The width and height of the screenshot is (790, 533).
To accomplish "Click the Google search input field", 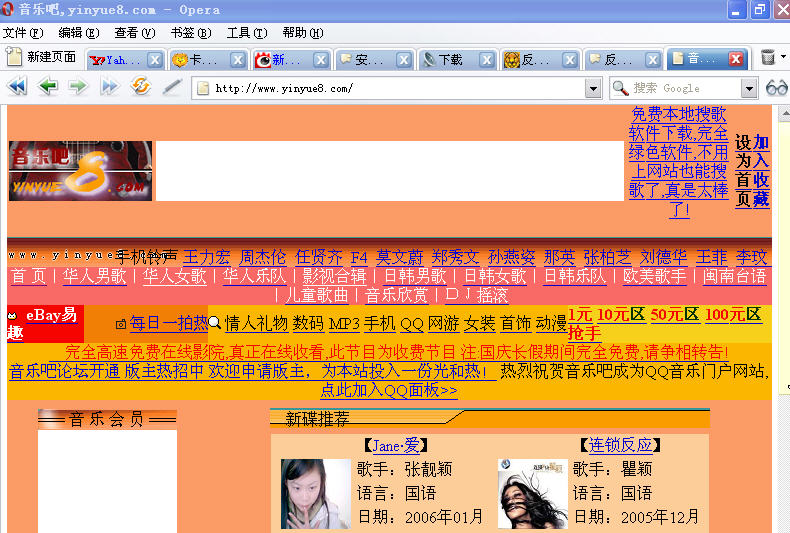I will point(685,89).
